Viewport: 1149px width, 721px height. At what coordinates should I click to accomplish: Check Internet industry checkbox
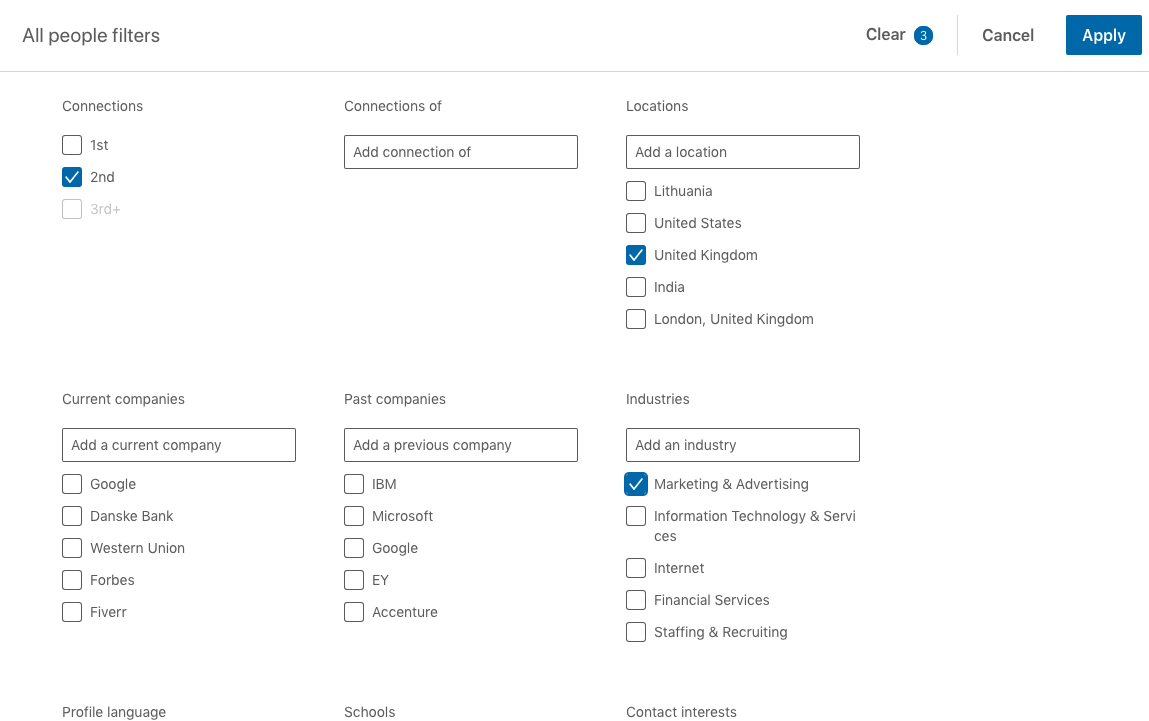(636, 568)
